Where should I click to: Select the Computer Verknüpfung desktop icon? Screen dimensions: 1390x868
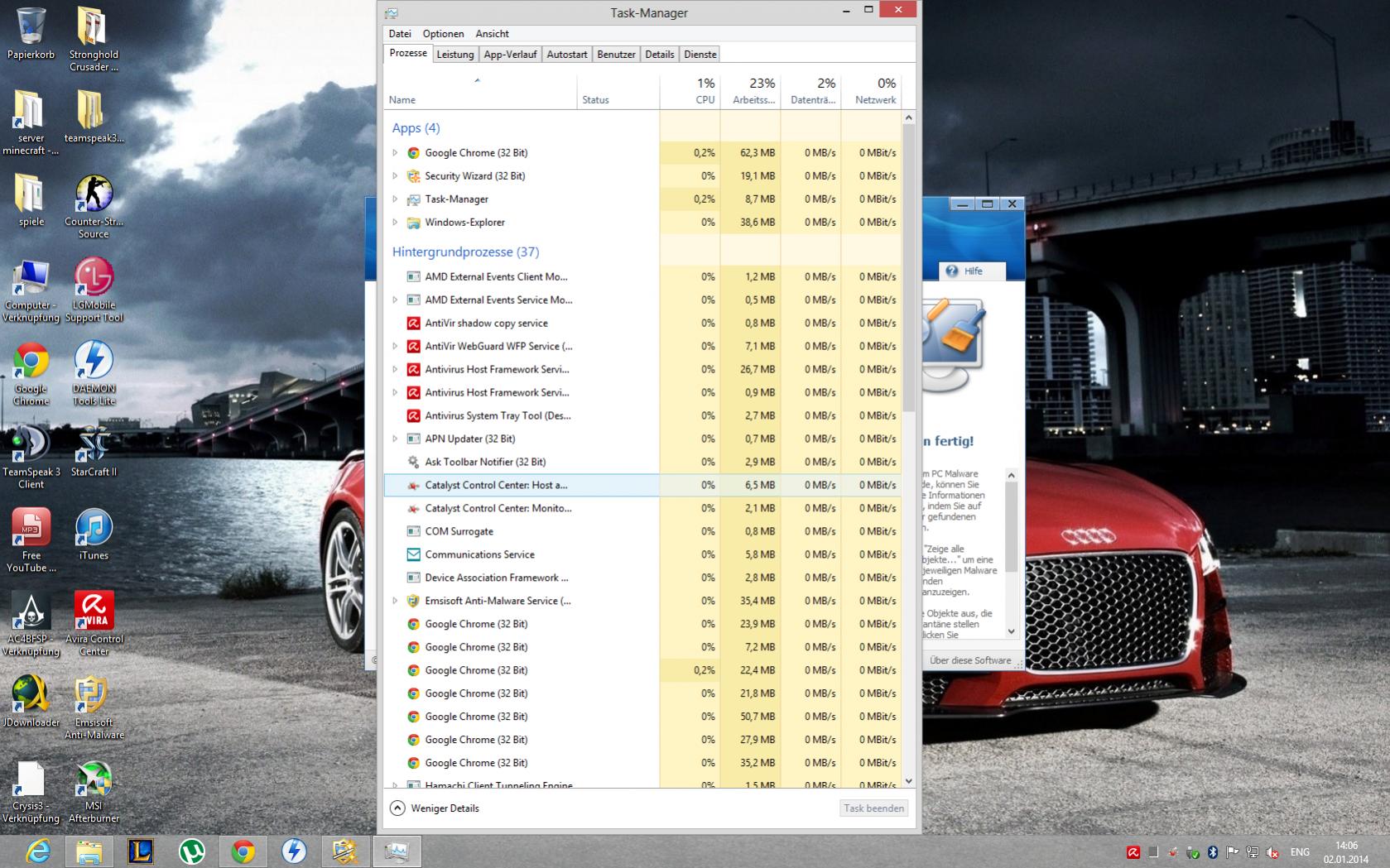point(31,289)
